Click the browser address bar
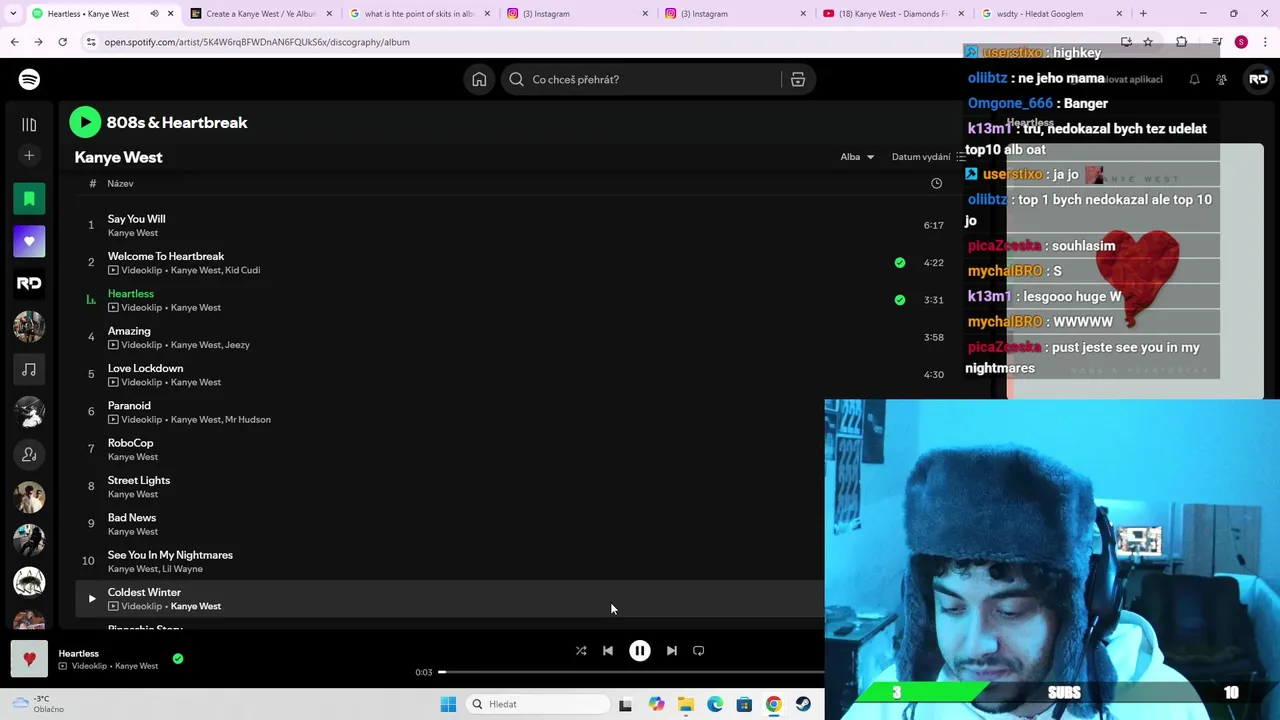Image resolution: width=1280 pixels, height=720 pixels. pos(600,42)
